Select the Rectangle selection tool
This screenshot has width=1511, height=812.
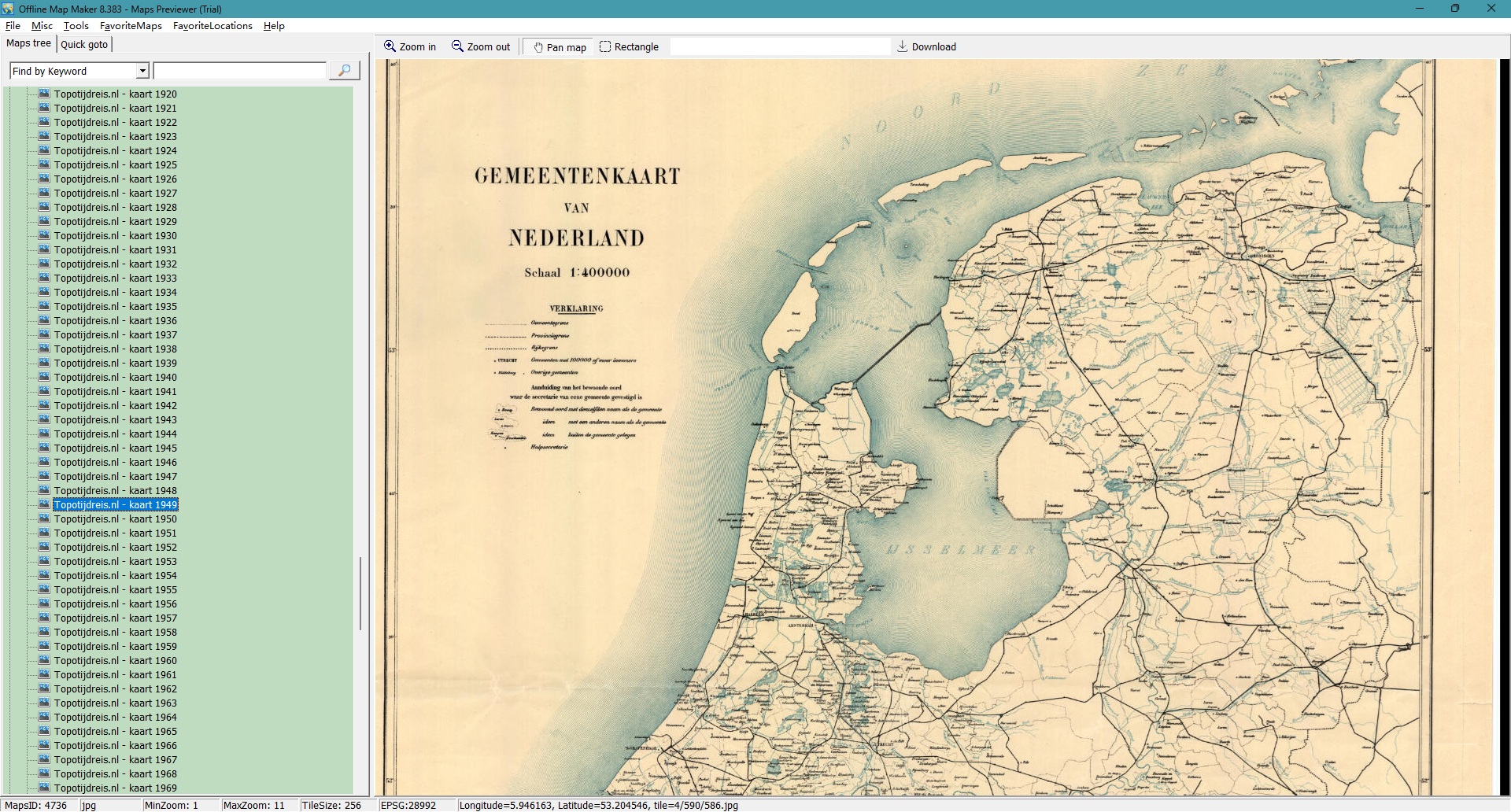[x=605, y=46]
